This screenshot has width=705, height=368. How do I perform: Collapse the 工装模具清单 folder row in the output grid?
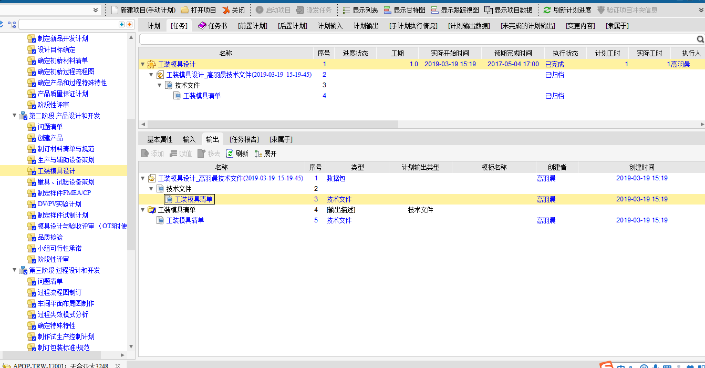(x=143, y=210)
